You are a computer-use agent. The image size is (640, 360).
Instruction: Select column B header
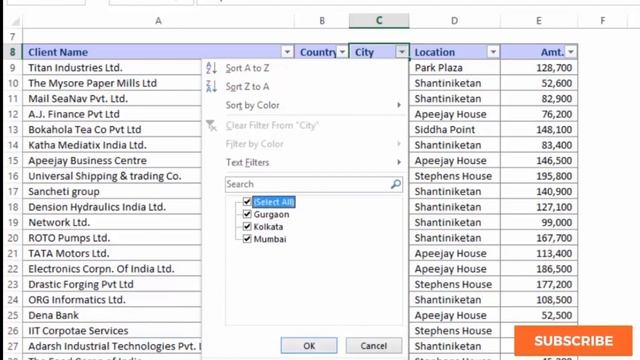click(322, 21)
